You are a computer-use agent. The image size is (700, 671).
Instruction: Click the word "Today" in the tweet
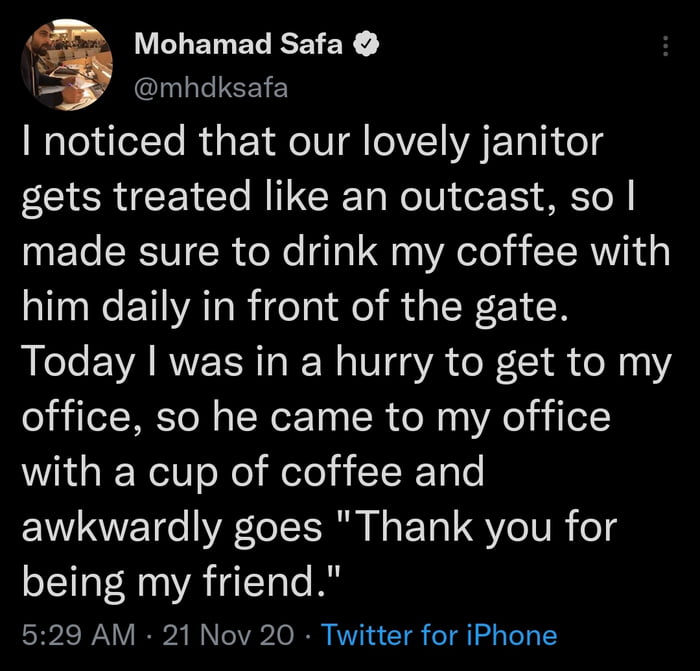pos(71,361)
